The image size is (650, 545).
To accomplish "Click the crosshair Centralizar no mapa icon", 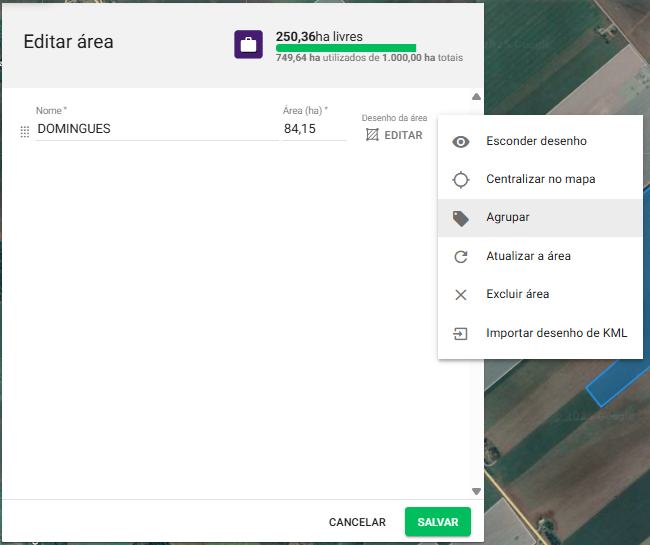I will coord(460,180).
